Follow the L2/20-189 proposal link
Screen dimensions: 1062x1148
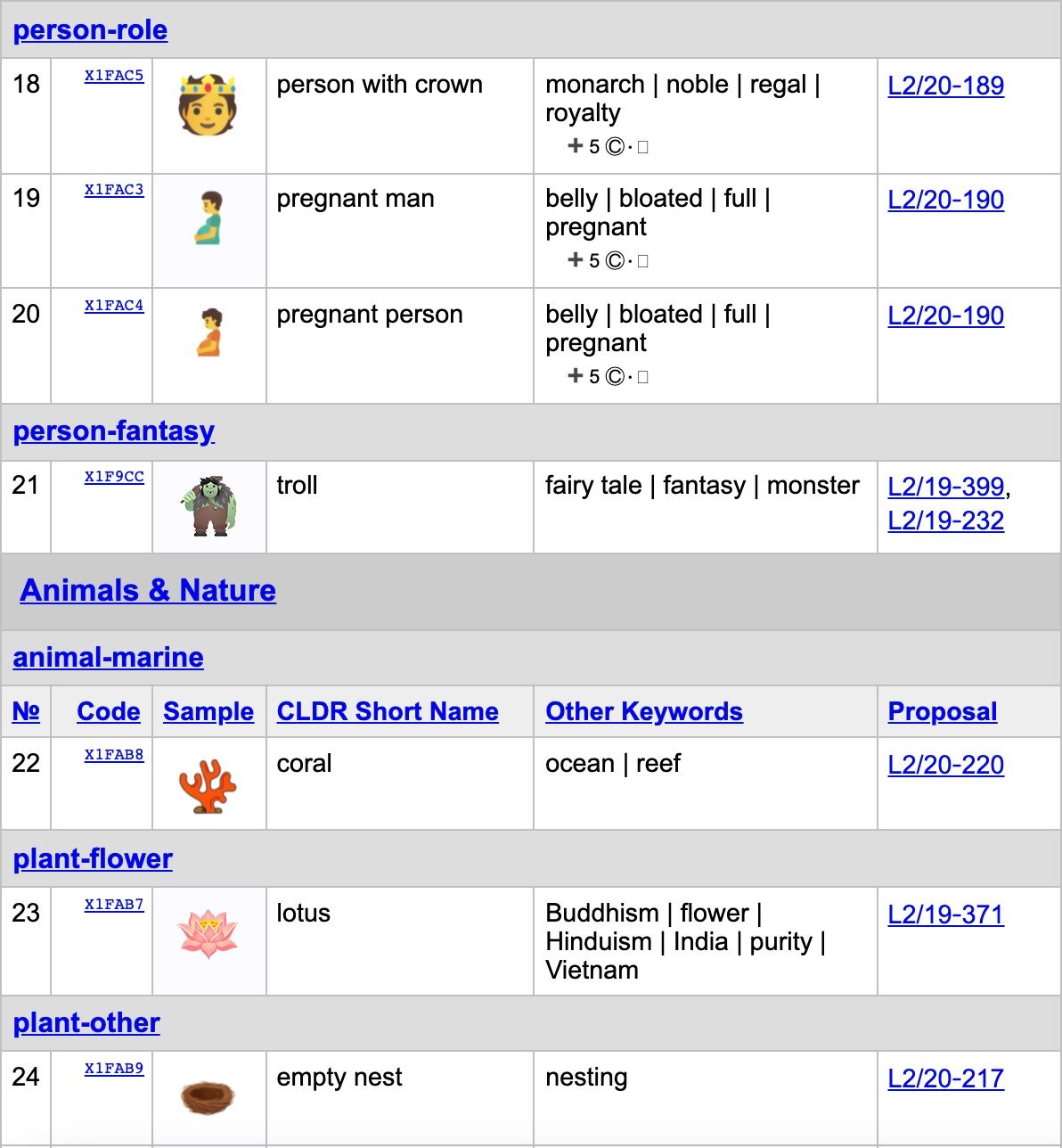point(946,86)
